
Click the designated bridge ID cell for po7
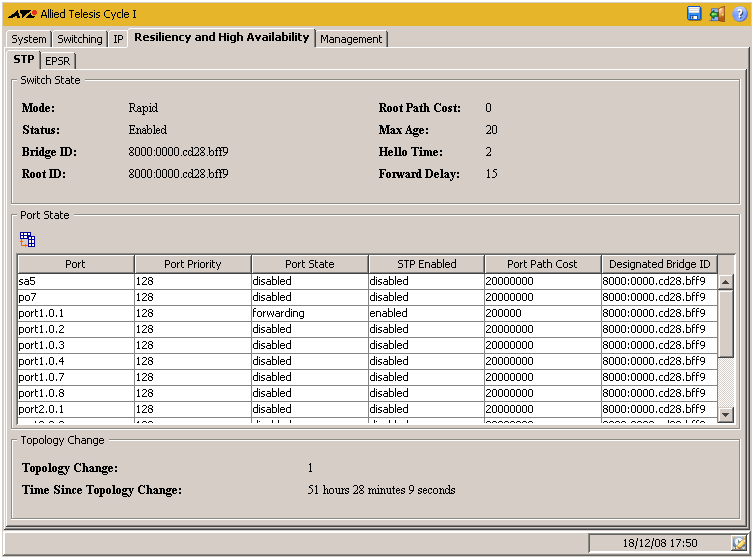(x=659, y=297)
